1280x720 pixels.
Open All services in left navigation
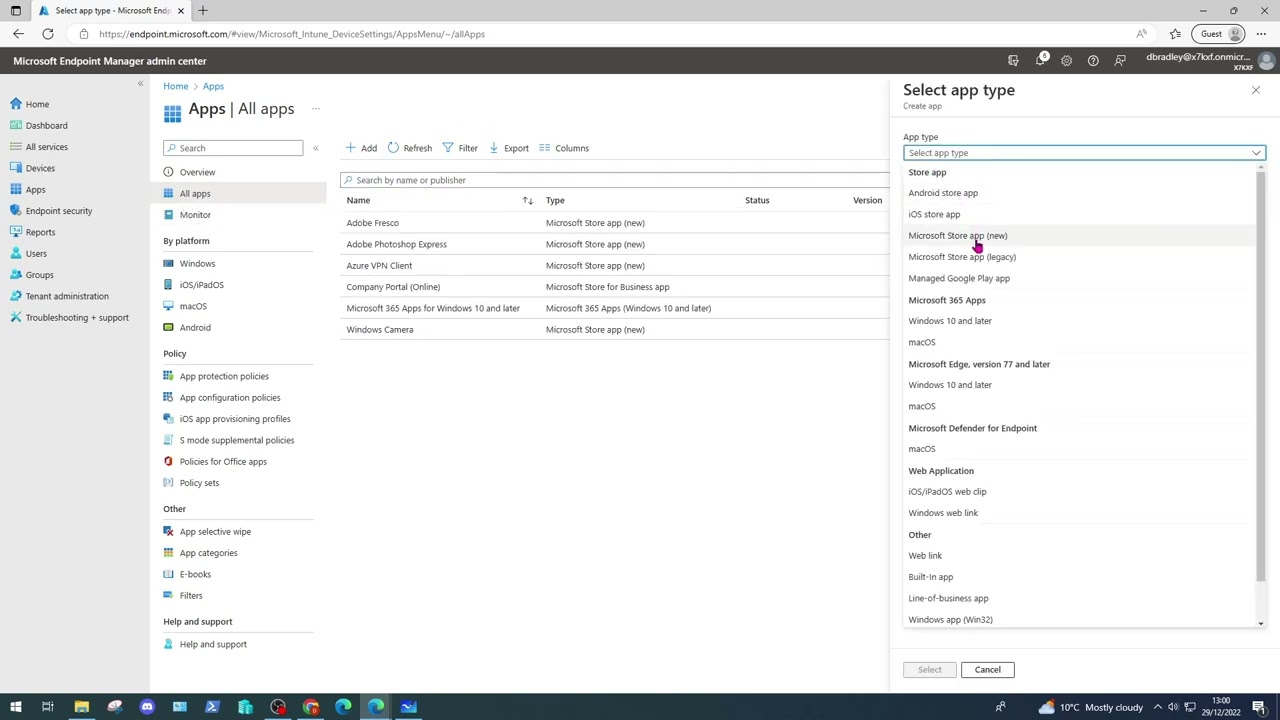[x=46, y=147]
